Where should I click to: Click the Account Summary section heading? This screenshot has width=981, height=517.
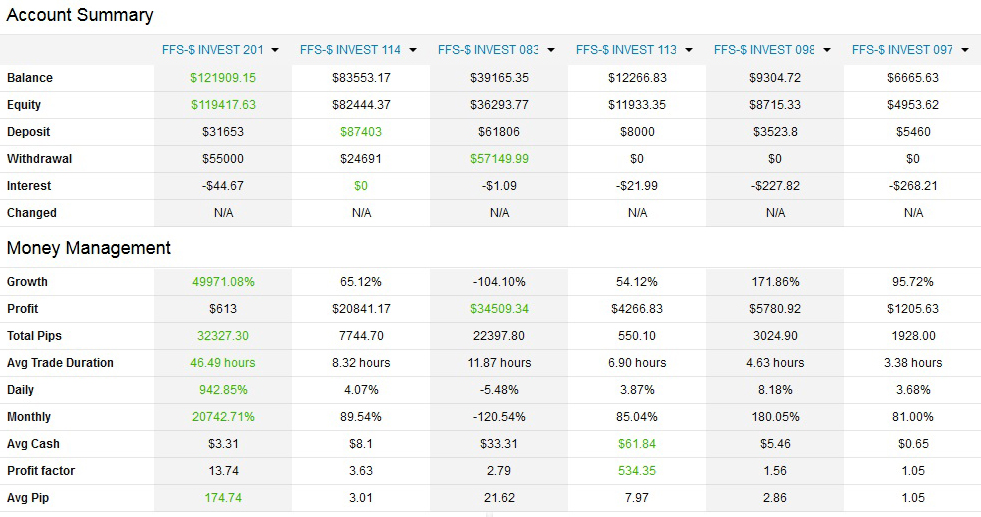point(80,15)
